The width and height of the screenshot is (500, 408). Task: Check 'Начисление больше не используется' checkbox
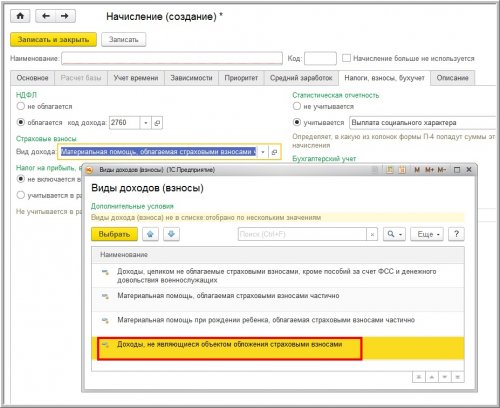click(346, 58)
